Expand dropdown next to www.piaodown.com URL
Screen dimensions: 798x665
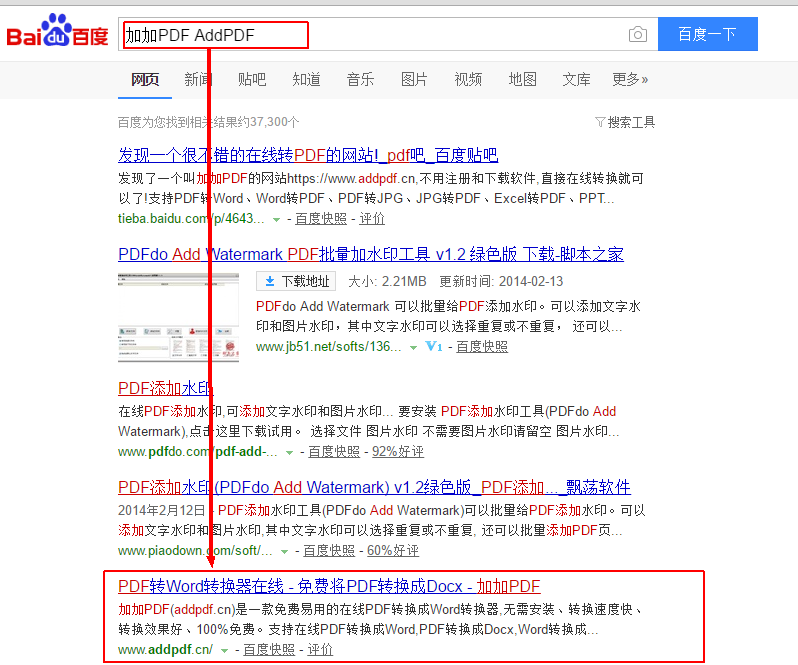[284, 552]
